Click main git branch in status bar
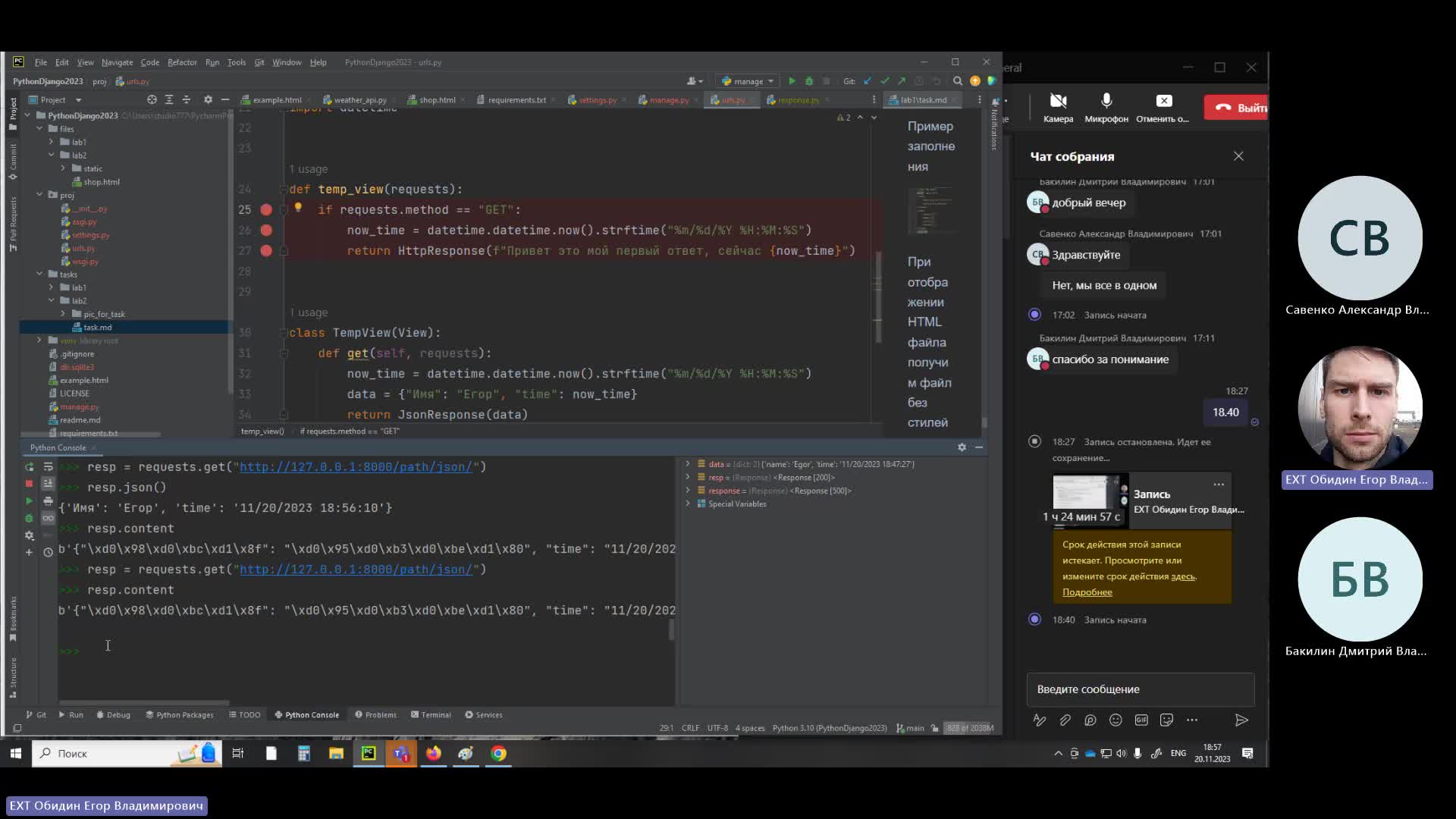Screen dimensions: 1456x819 coord(911,728)
